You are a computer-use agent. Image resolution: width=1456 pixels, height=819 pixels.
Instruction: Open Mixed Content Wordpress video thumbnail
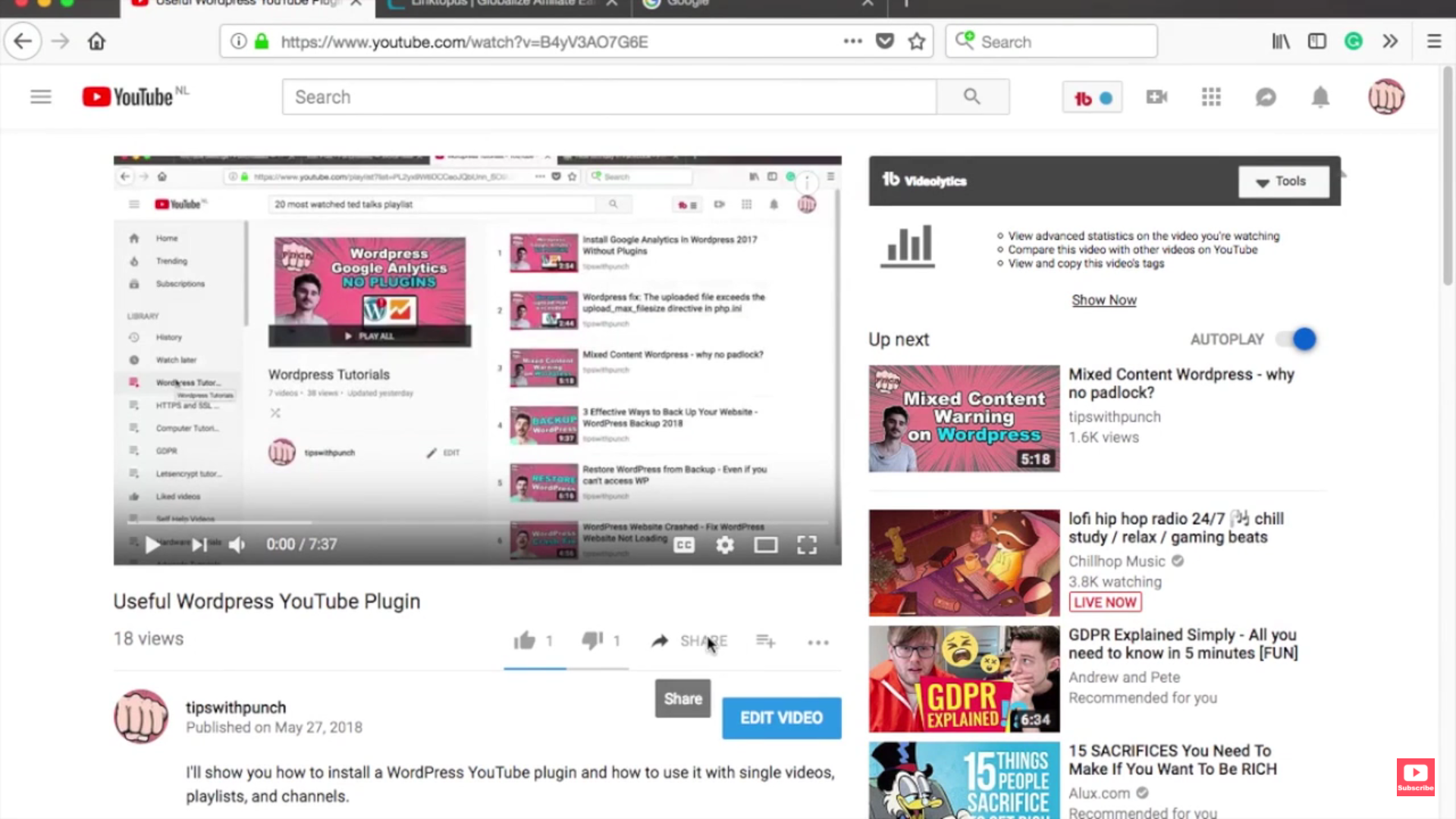[964, 419]
